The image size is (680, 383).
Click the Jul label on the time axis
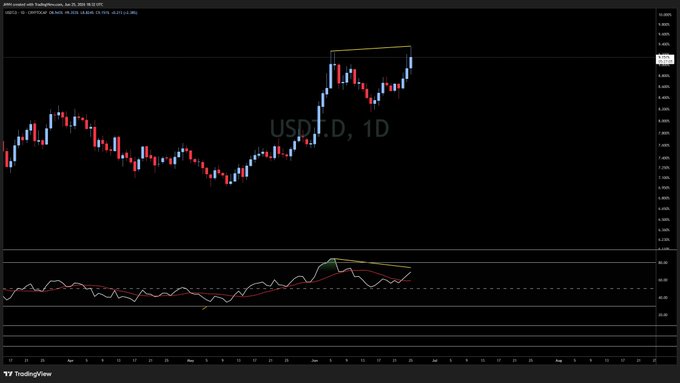435,360
